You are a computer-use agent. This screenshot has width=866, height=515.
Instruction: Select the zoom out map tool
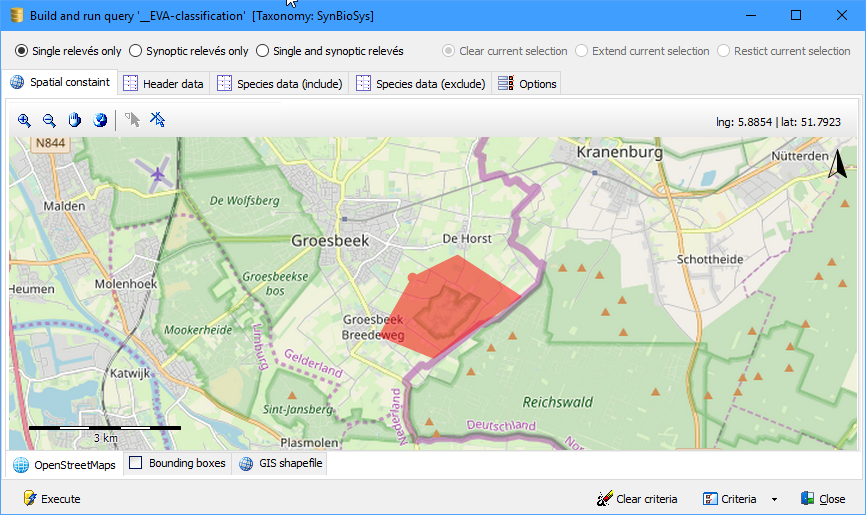49,120
